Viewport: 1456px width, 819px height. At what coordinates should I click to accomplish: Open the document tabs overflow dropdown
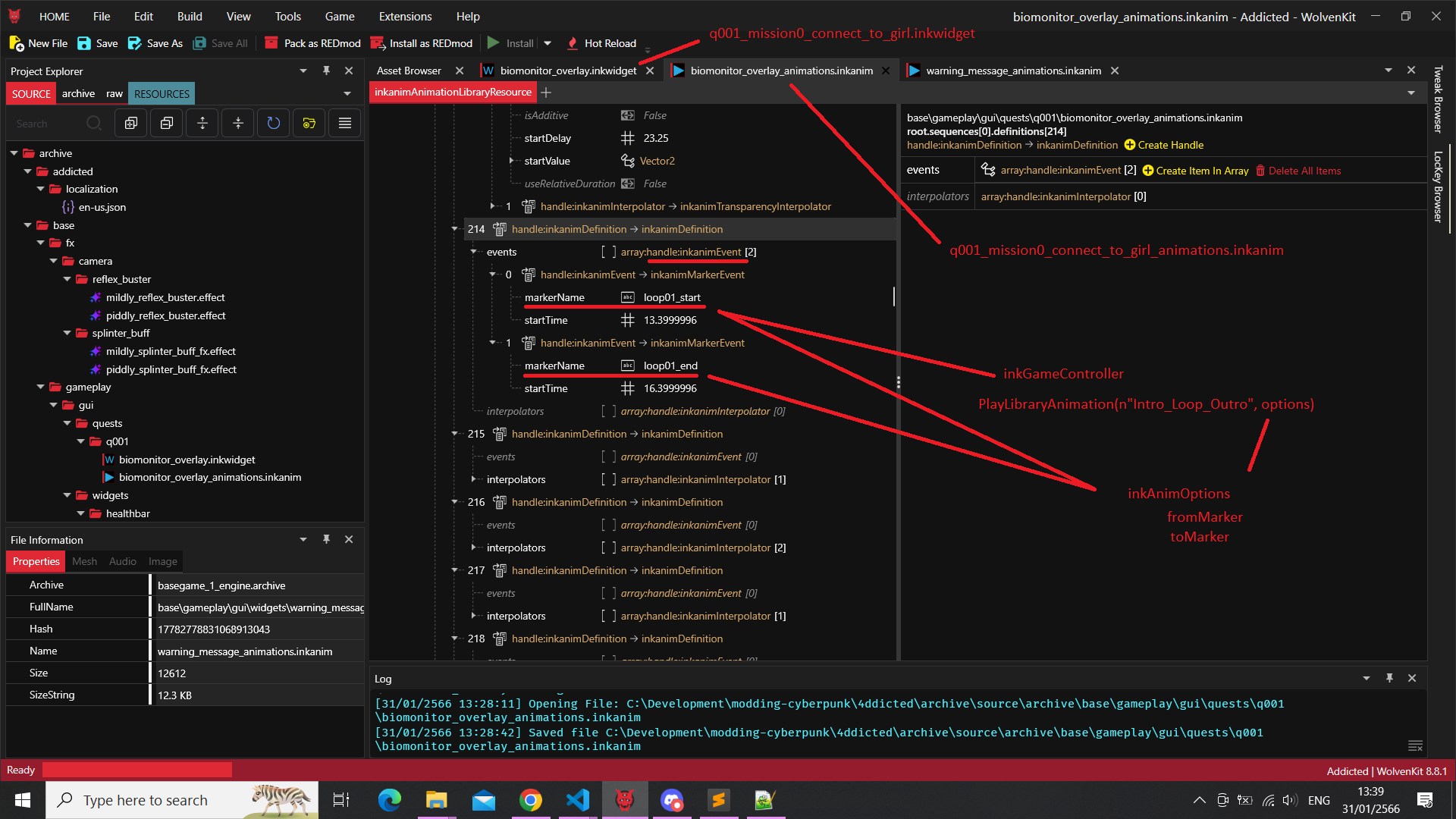point(1389,70)
